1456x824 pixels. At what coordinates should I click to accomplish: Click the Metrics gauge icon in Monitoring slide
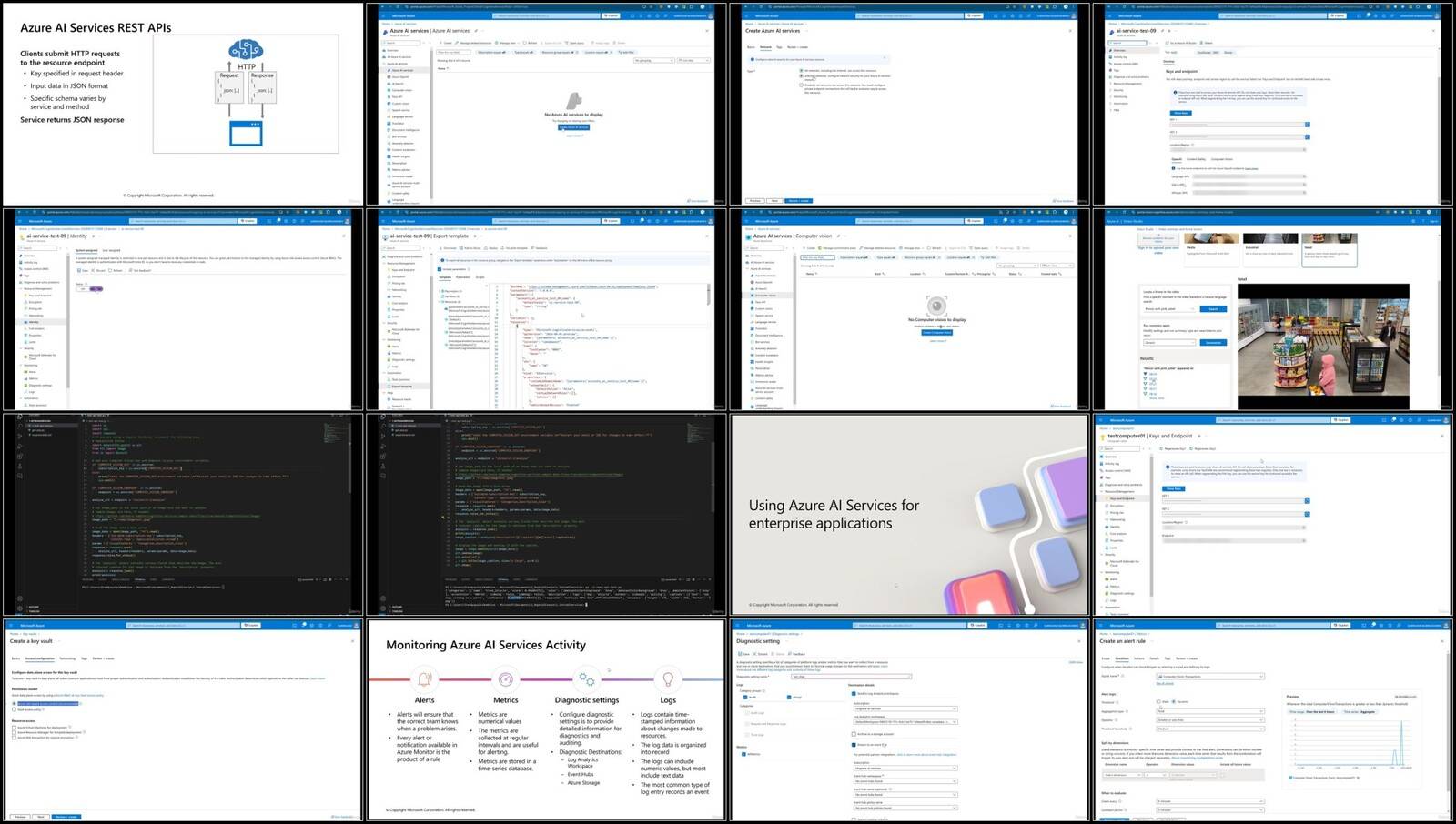coord(506,679)
